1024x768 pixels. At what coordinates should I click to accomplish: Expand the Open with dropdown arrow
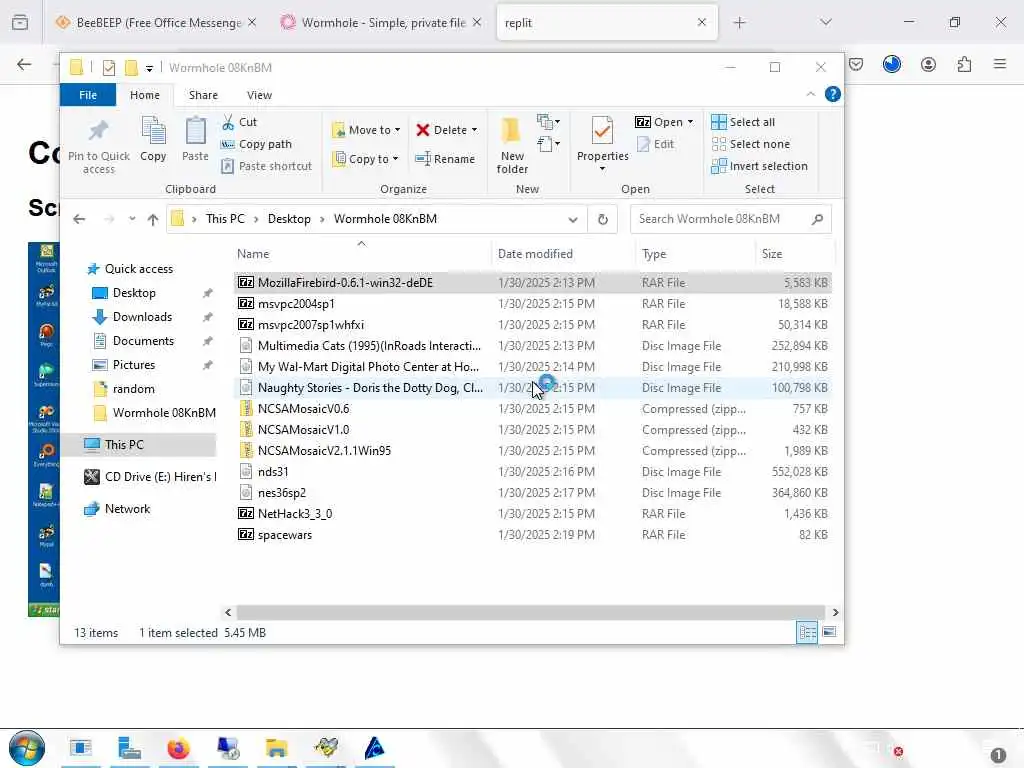click(x=690, y=122)
